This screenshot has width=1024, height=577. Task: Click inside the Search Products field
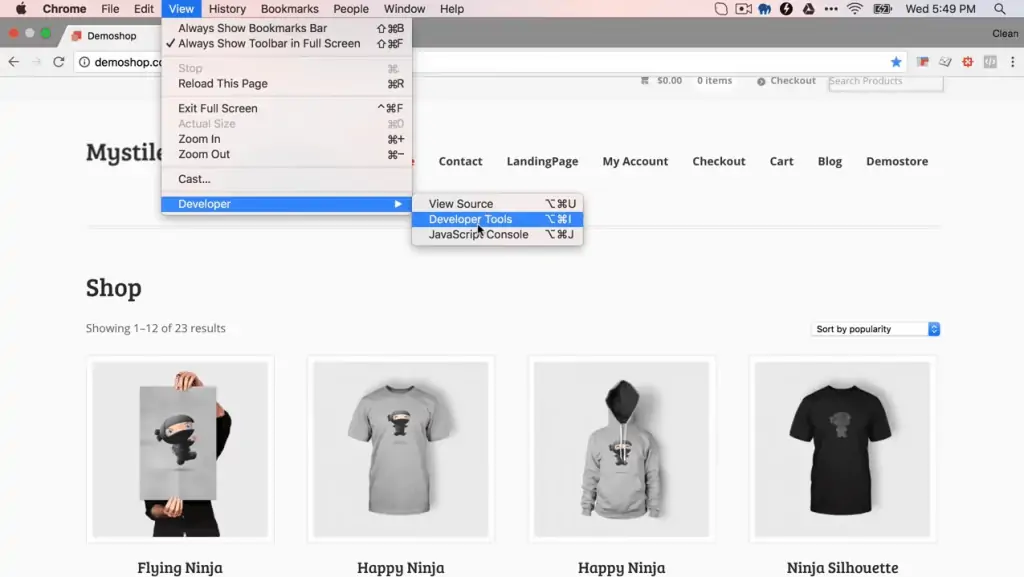(884, 81)
